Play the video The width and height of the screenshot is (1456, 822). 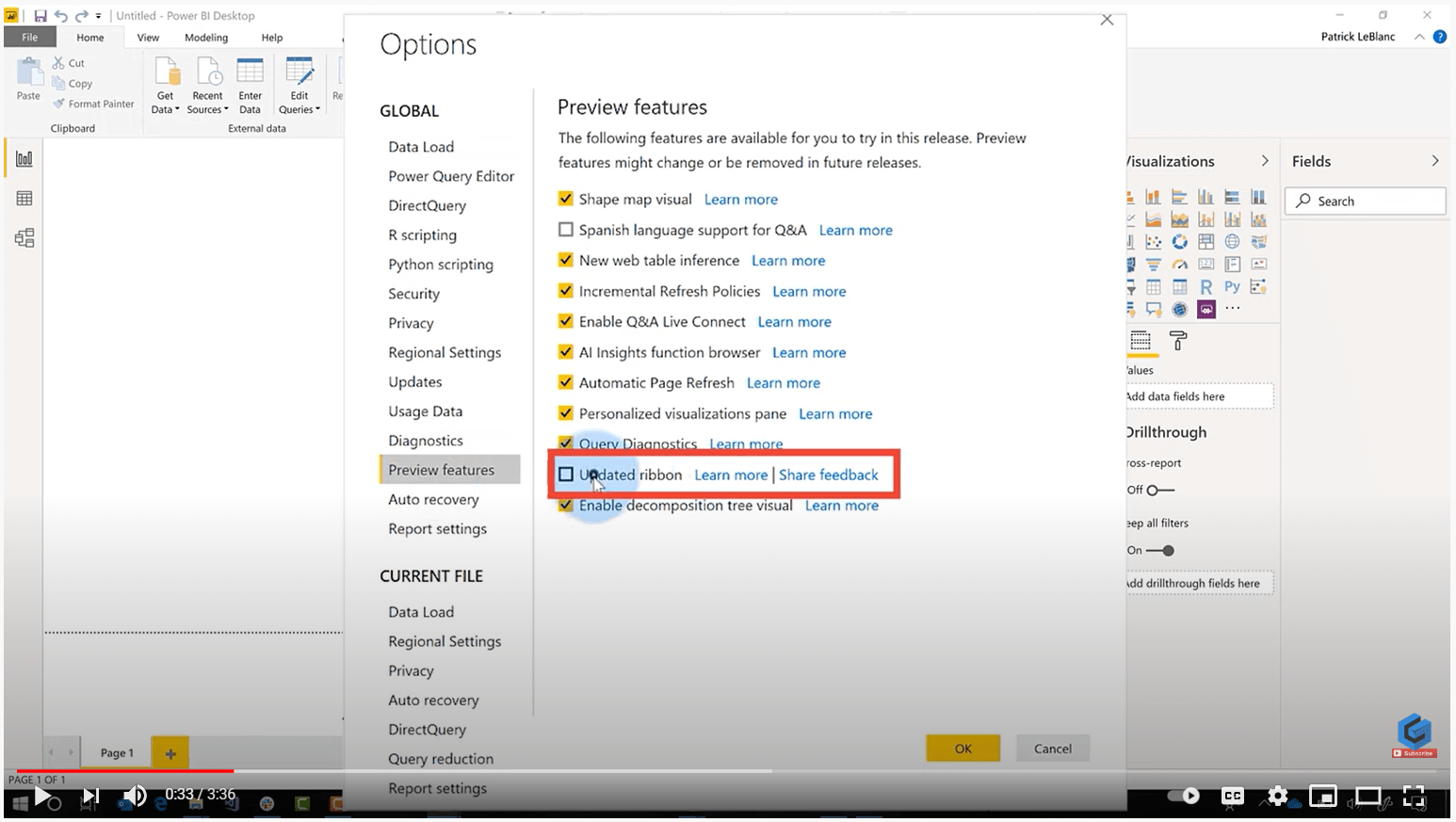coord(42,796)
